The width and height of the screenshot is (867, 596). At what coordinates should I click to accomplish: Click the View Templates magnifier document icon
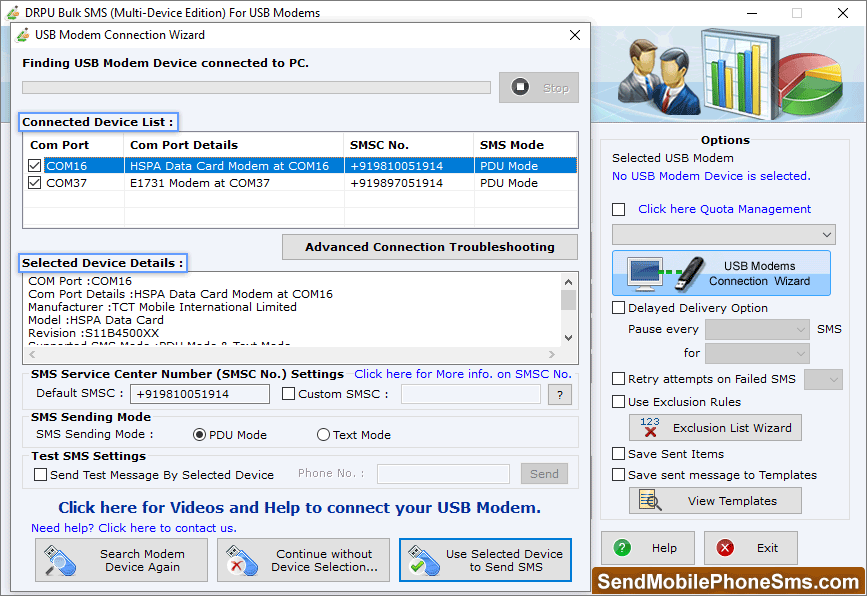tap(650, 500)
